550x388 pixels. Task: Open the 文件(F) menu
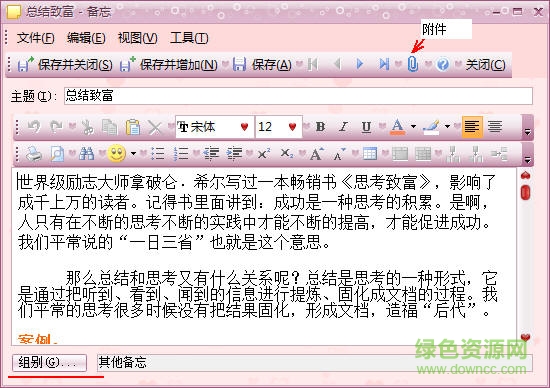pyautogui.click(x=35, y=38)
